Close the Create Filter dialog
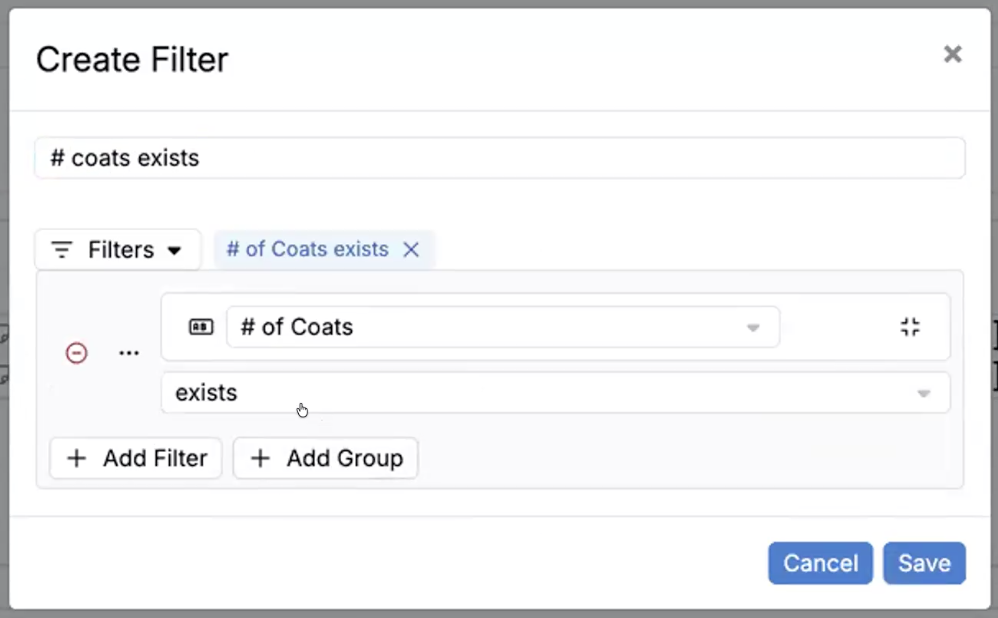Screen dimensions: 998x618 pos(952,54)
